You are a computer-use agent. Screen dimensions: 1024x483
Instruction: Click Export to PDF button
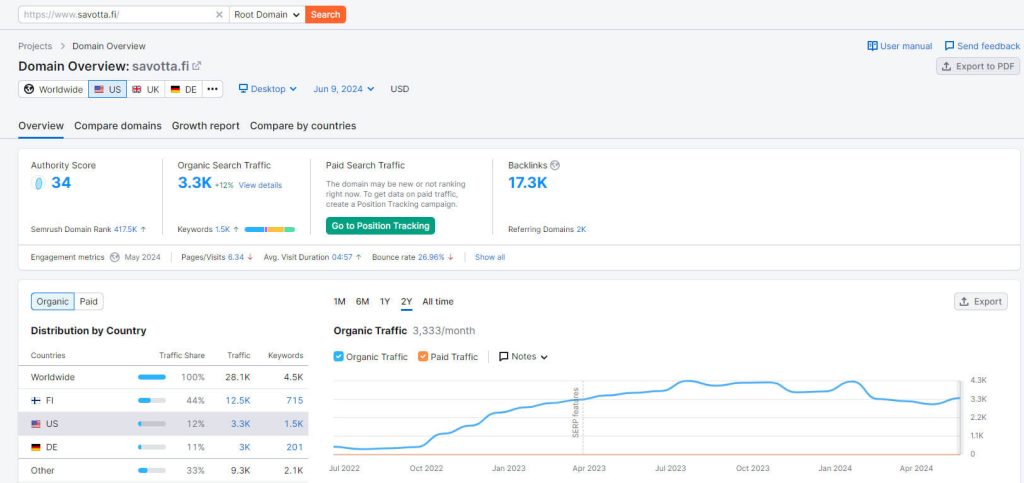[x=978, y=66]
